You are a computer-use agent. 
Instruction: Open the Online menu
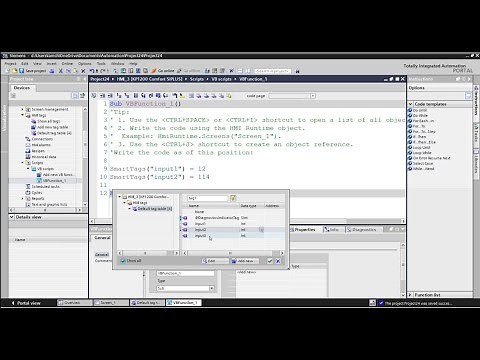click(x=67, y=63)
